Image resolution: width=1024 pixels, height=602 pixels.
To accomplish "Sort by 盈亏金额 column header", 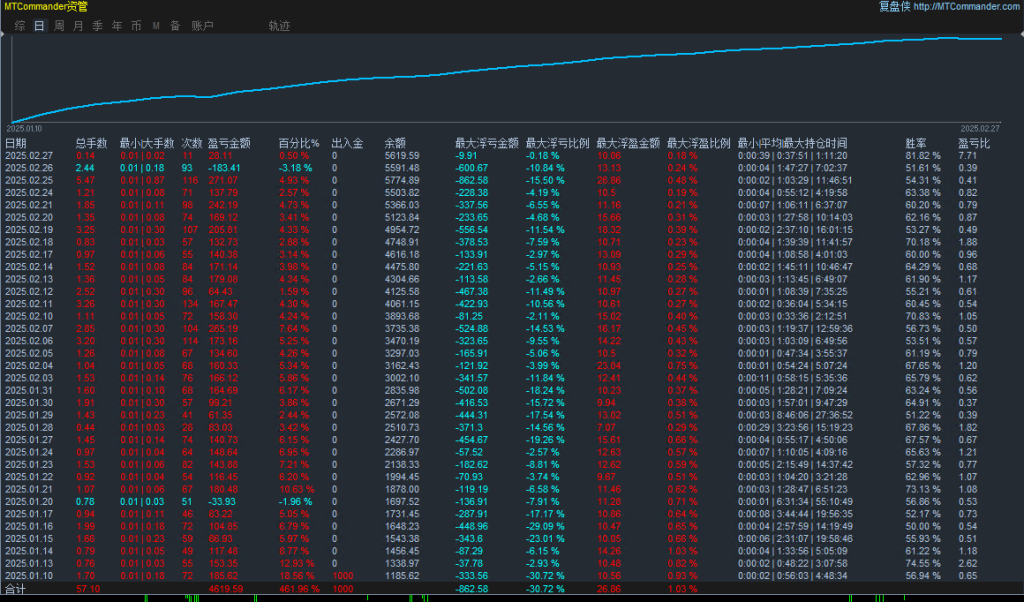I will pos(228,143).
